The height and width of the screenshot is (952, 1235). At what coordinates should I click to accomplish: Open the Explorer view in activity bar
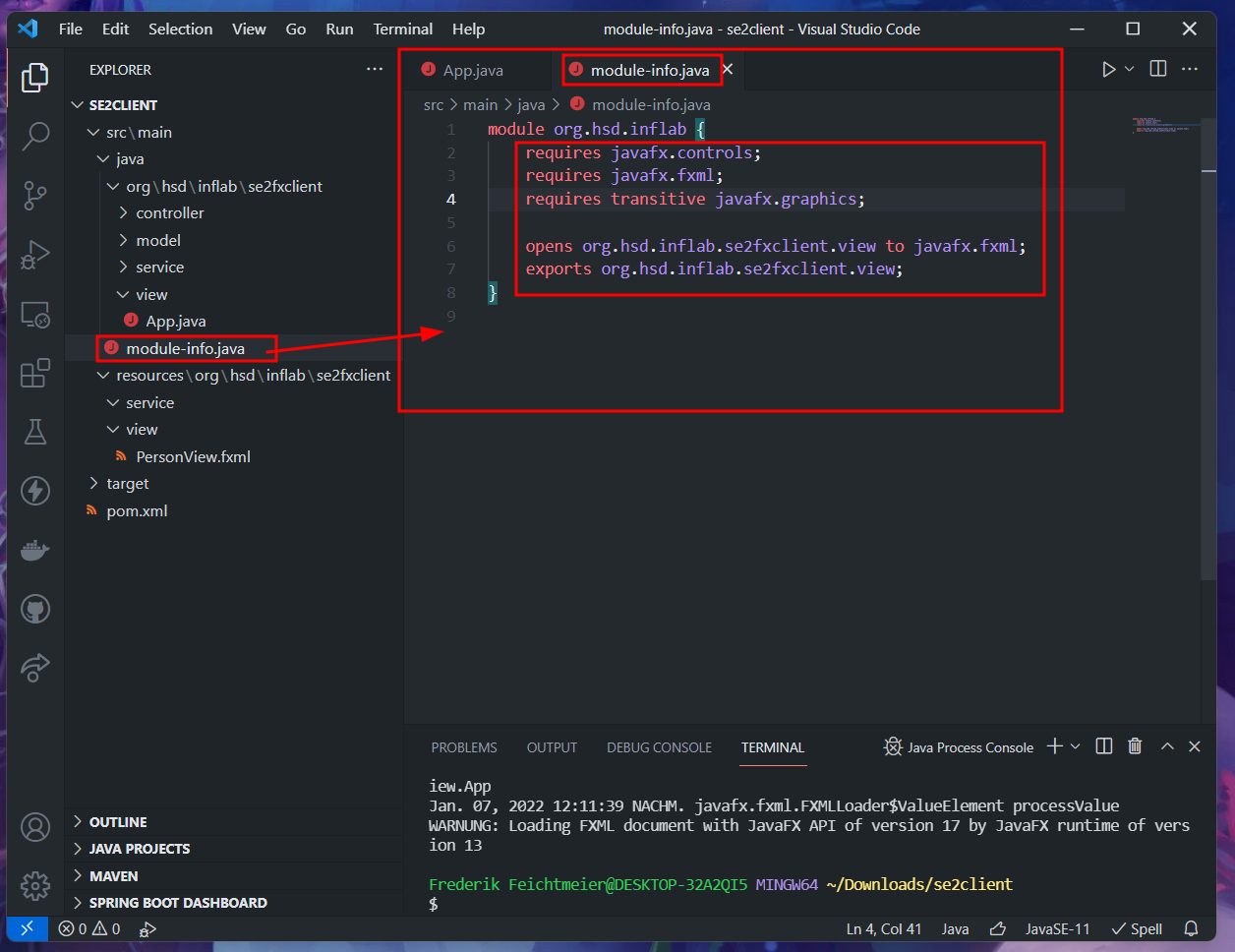point(35,77)
